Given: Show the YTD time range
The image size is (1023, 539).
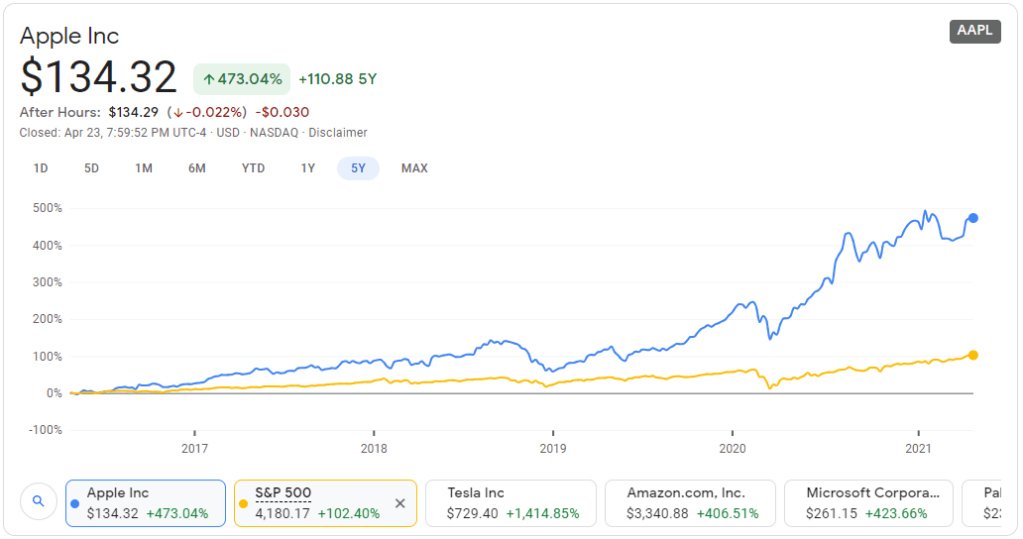Looking at the screenshot, I should point(253,168).
